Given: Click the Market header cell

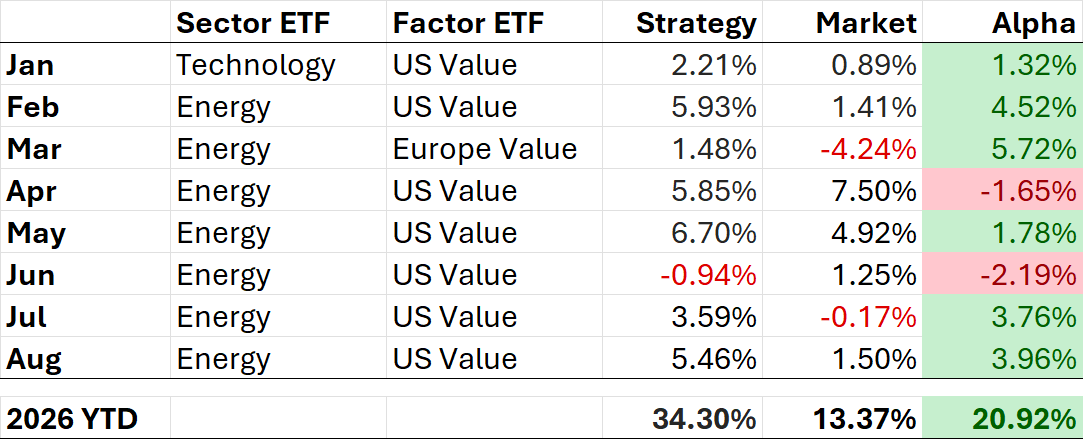Looking at the screenshot, I should coord(866,23).
